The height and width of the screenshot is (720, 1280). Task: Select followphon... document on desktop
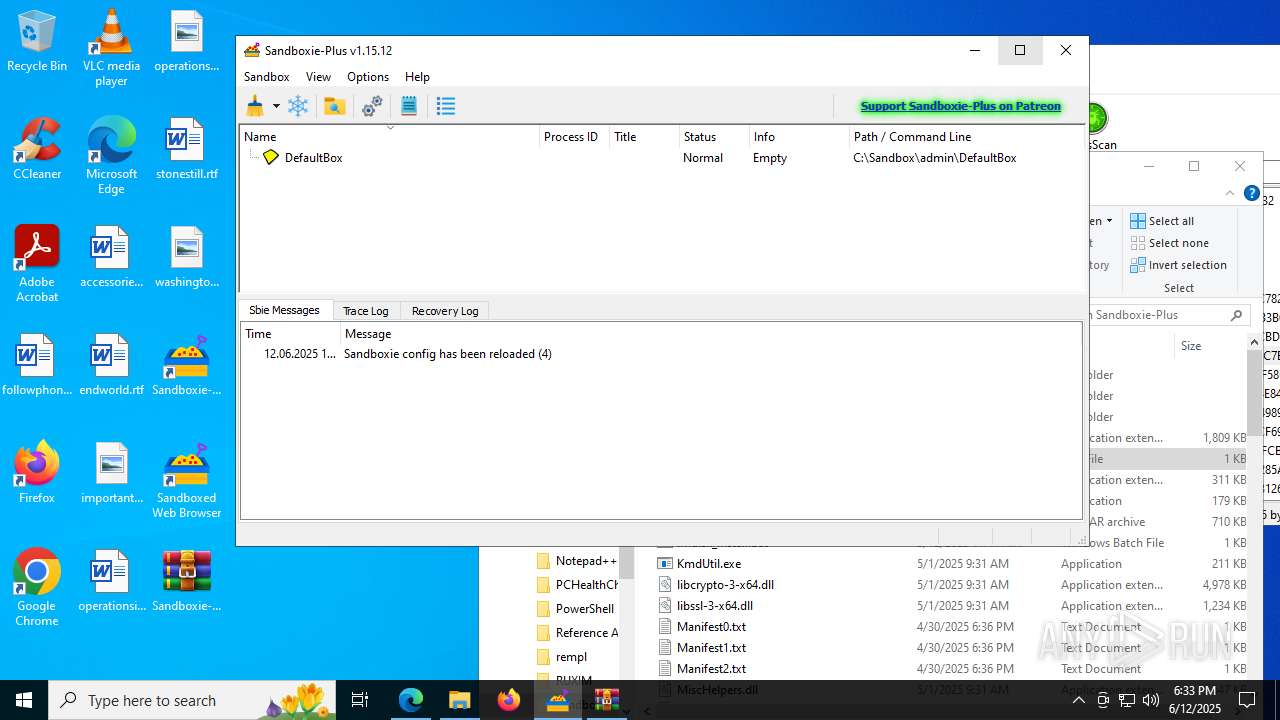[x=37, y=366]
